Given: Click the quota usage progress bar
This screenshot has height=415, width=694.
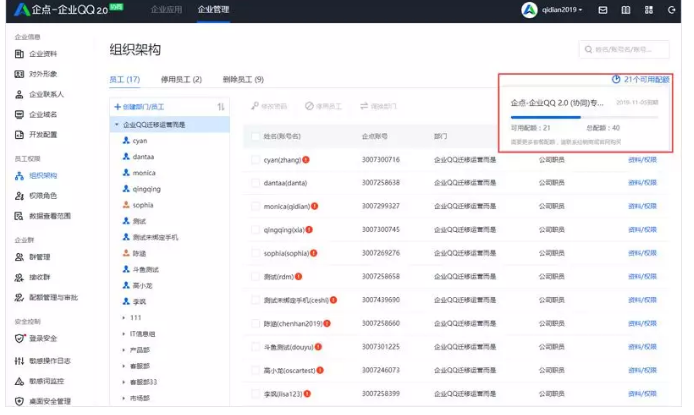Looking at the screenshot, I should (584, 117).
